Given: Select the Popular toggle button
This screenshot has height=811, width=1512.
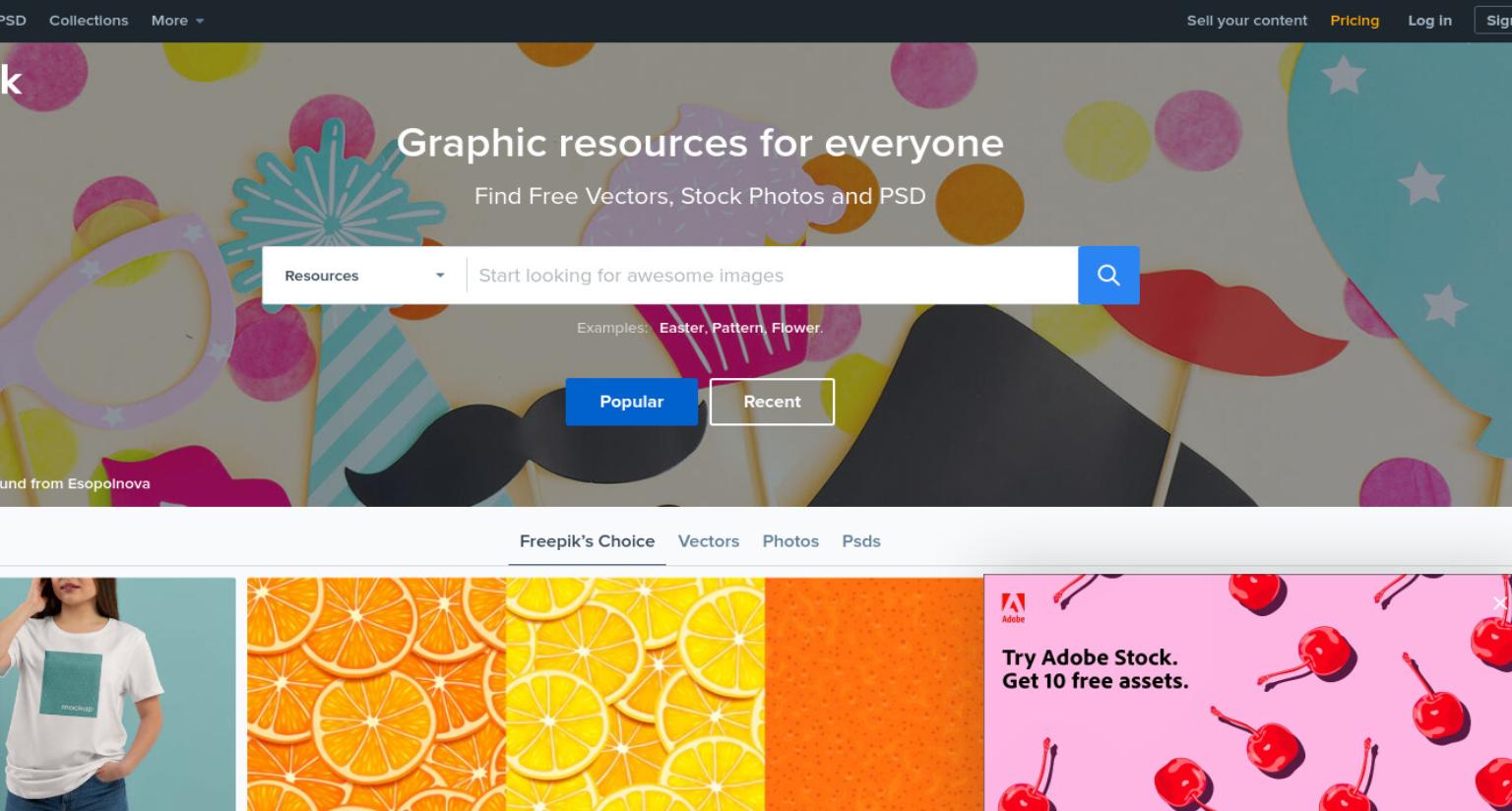Looking at the screenshot, I should click(x=631, y=402).
